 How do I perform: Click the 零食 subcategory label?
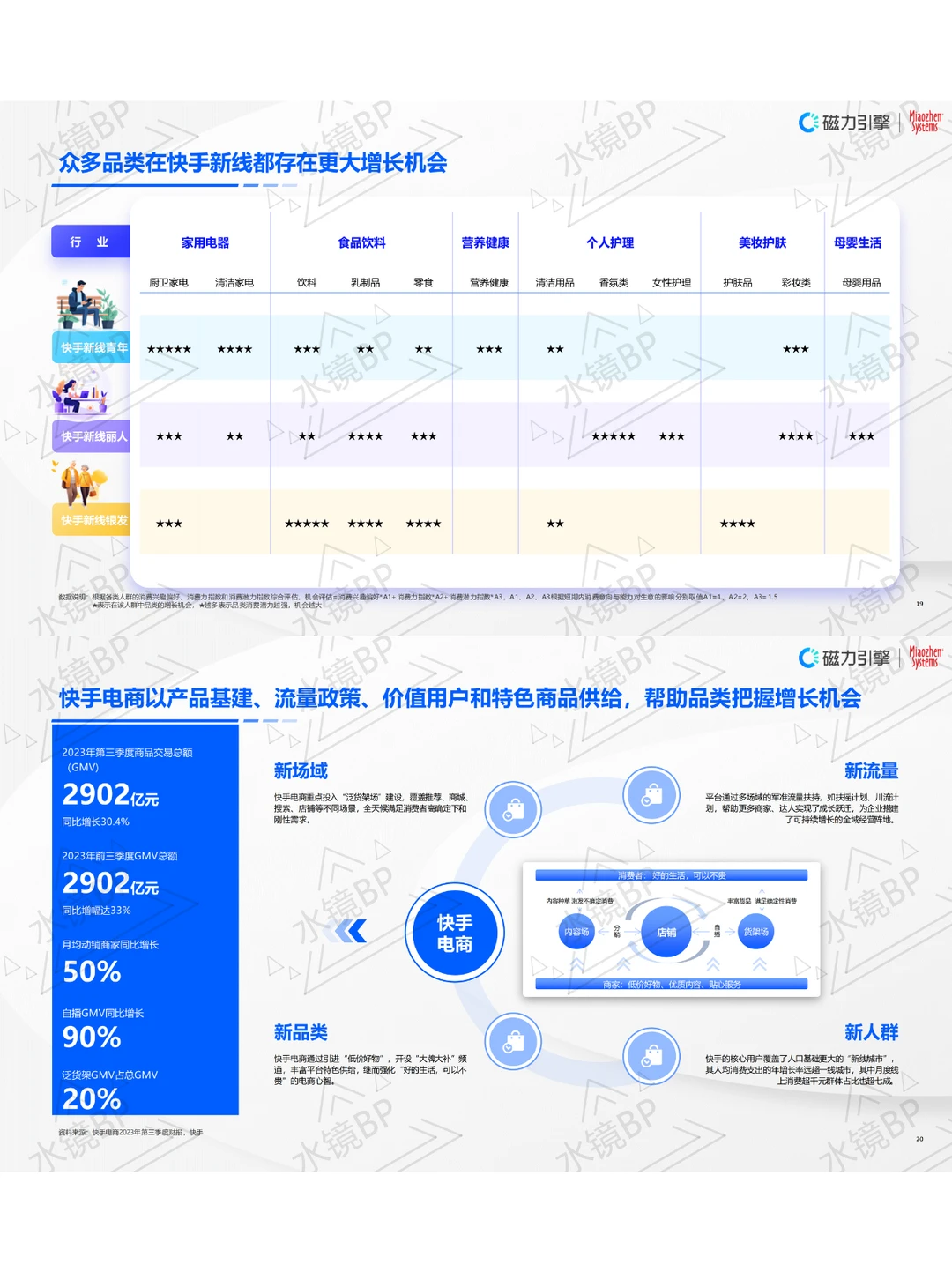(x=423, y=283)
